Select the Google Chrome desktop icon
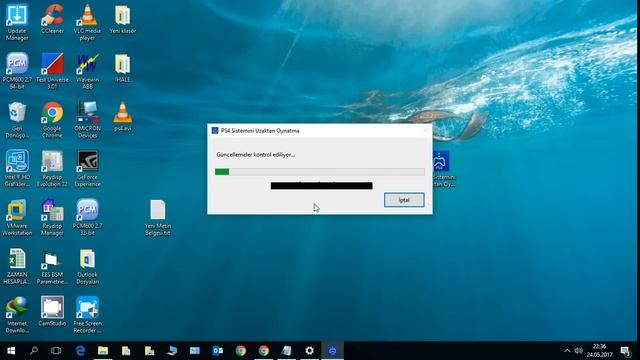 tap(52, 120)
